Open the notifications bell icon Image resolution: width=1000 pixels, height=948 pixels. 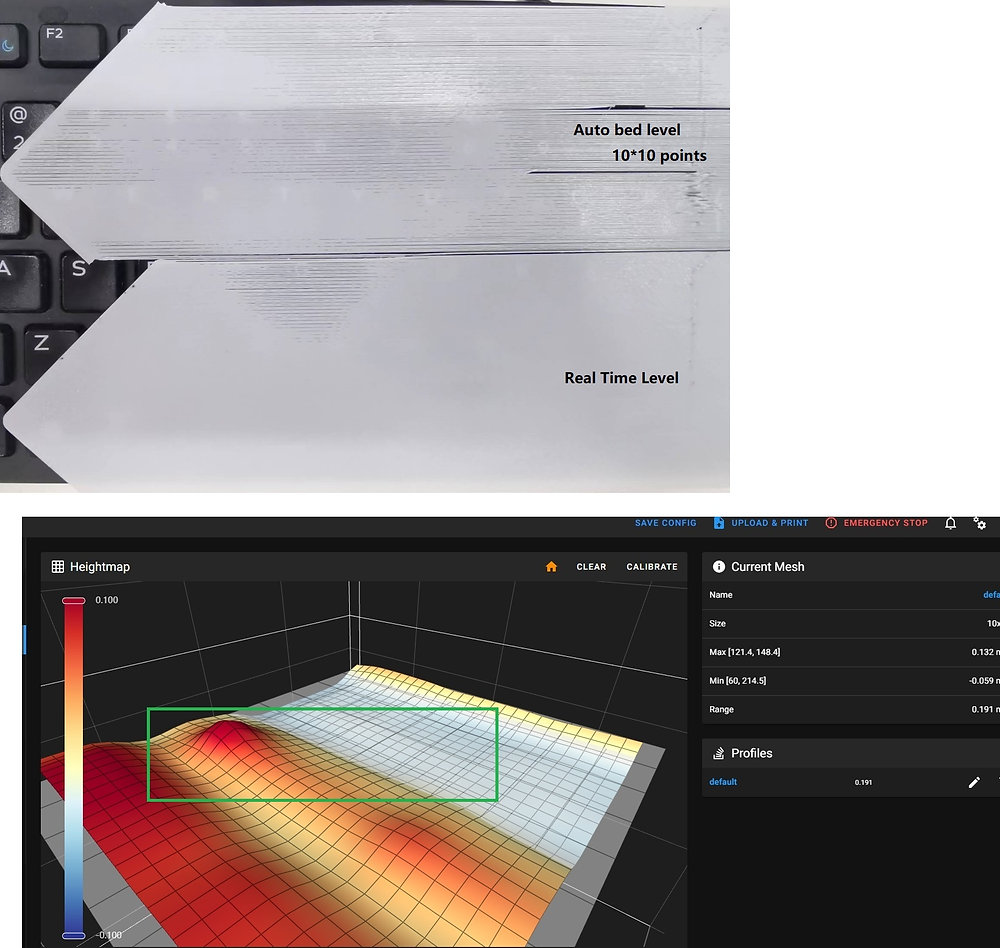point(950,522)
